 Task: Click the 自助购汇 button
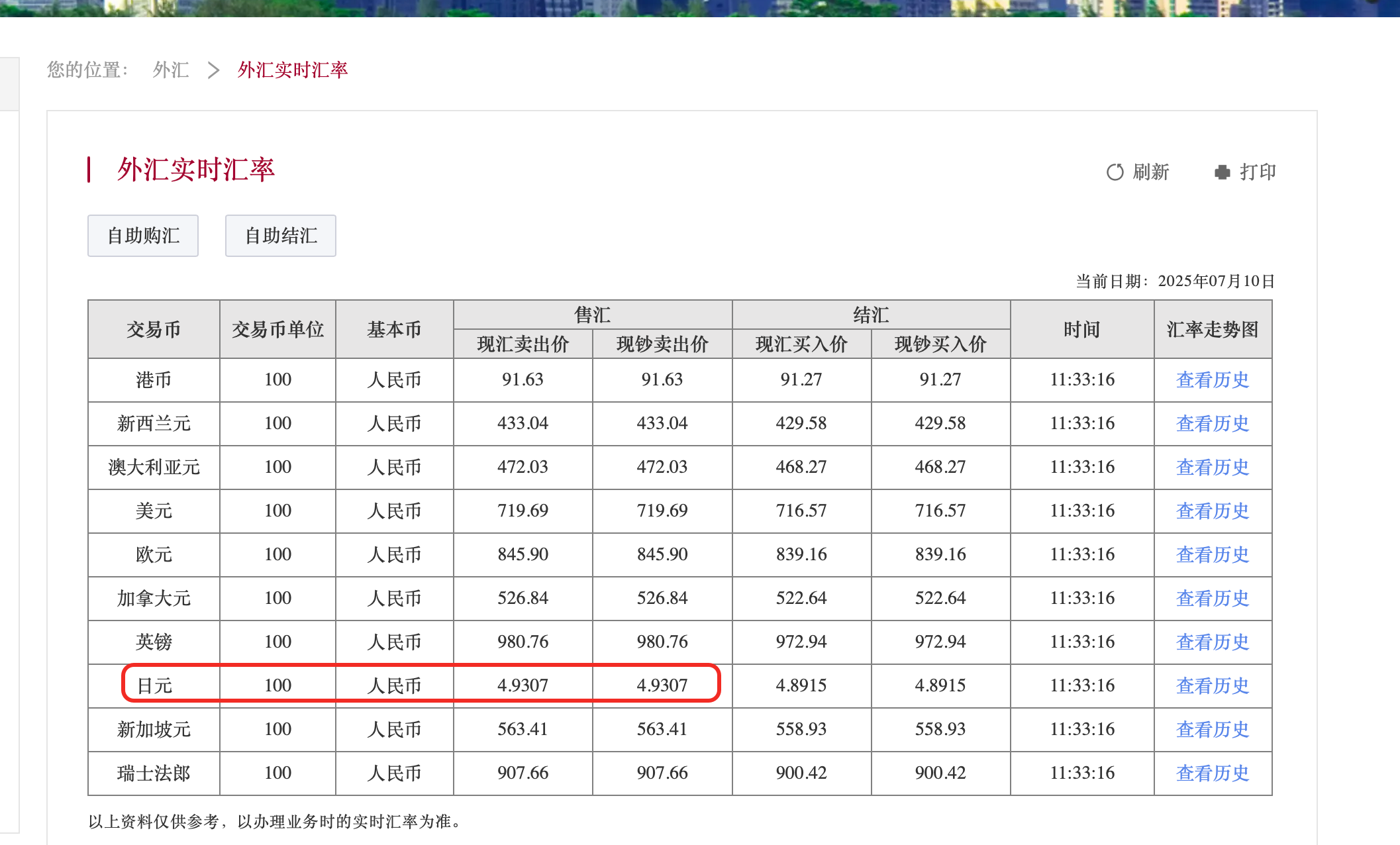pos(143,236)
